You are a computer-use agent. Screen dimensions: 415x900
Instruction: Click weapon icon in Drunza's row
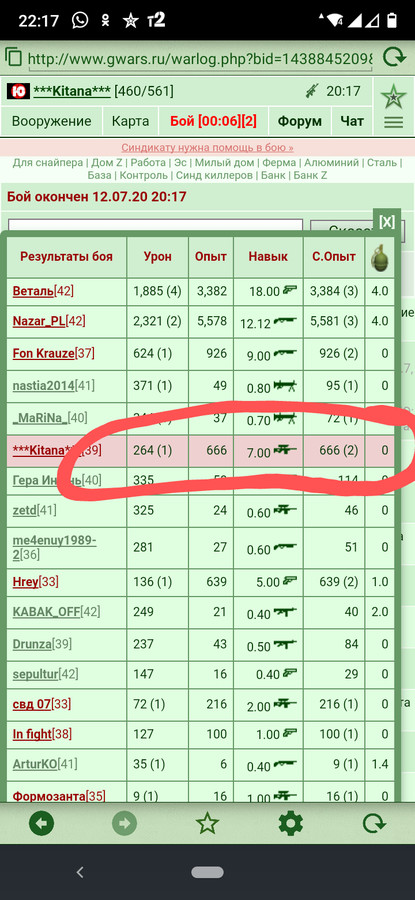click(285, 645)
